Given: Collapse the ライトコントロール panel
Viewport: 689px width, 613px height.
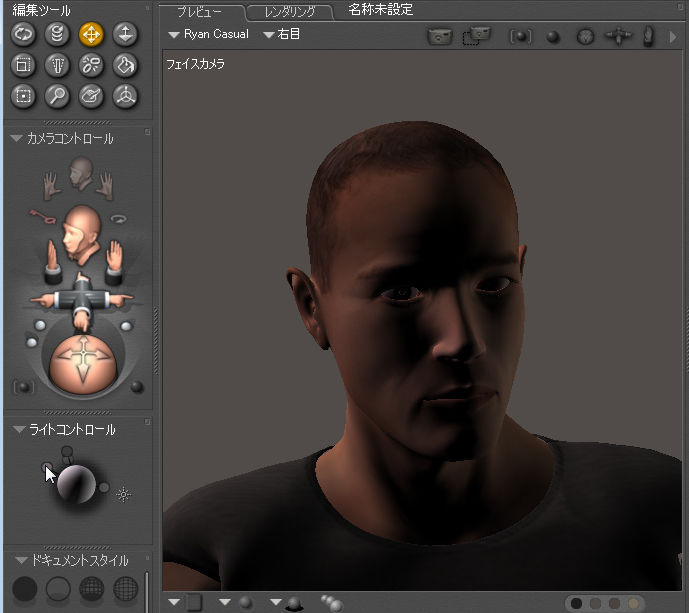Looking at the screenshot, I should (18, 430).
